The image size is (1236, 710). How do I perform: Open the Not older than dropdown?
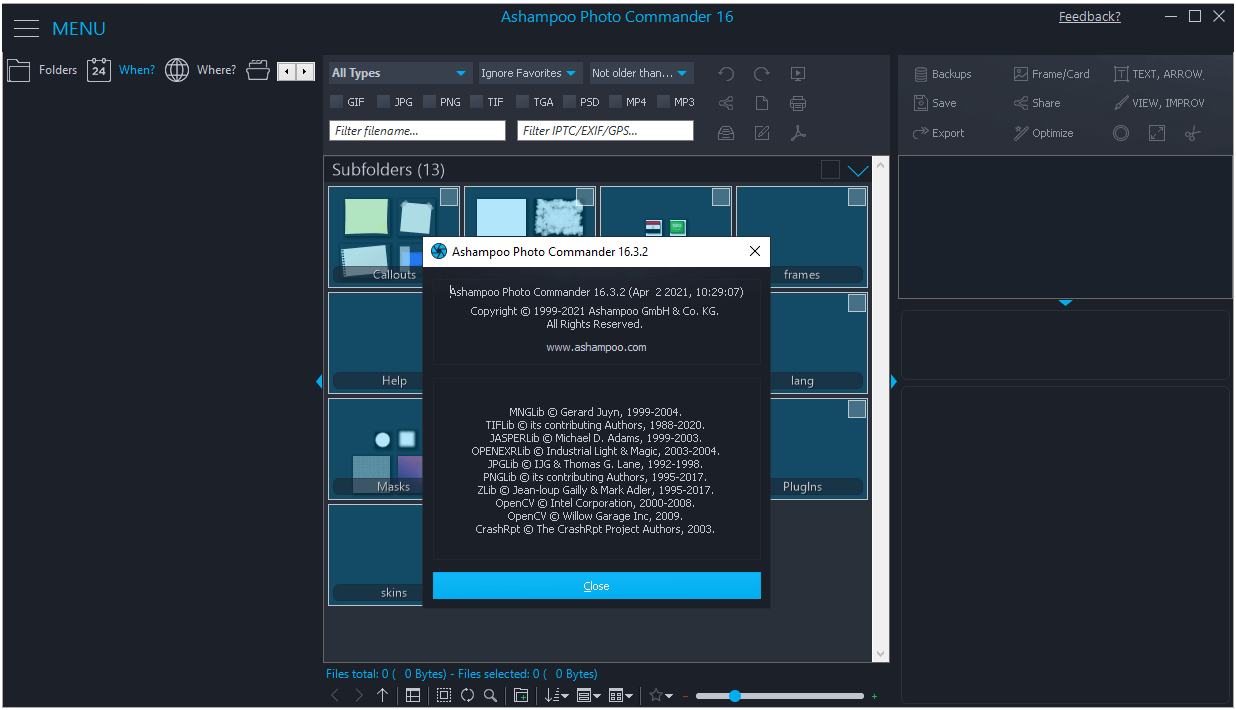click(x=641, y=73)
